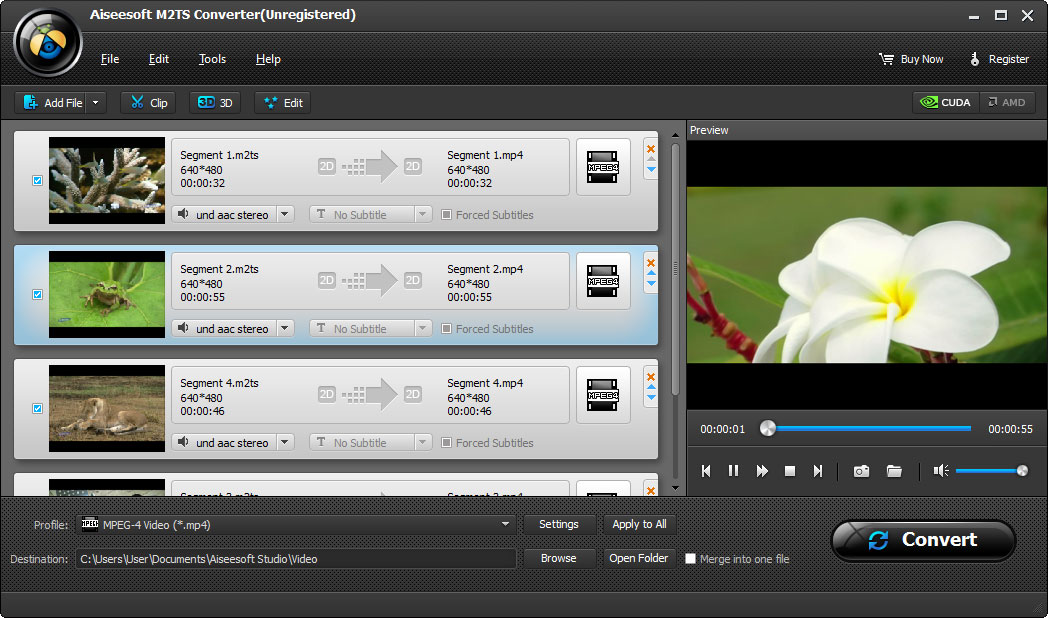Image resolution: width=1048 pixels, height=618 pixels.
Task: Move Segment 2 up in the list
Action: coord(651,273)
